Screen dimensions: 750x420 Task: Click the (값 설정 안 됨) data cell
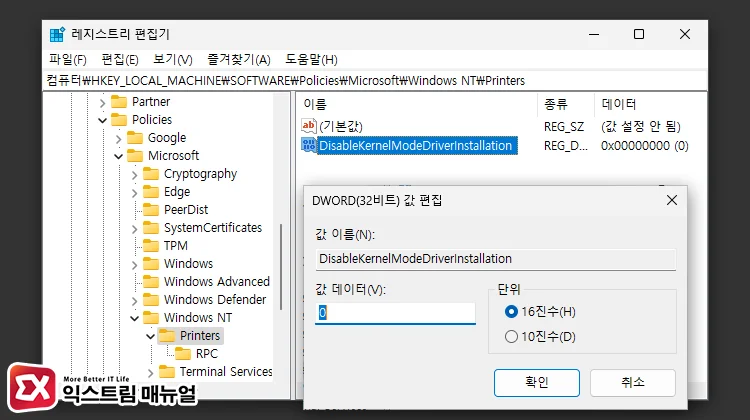[641, 126]
